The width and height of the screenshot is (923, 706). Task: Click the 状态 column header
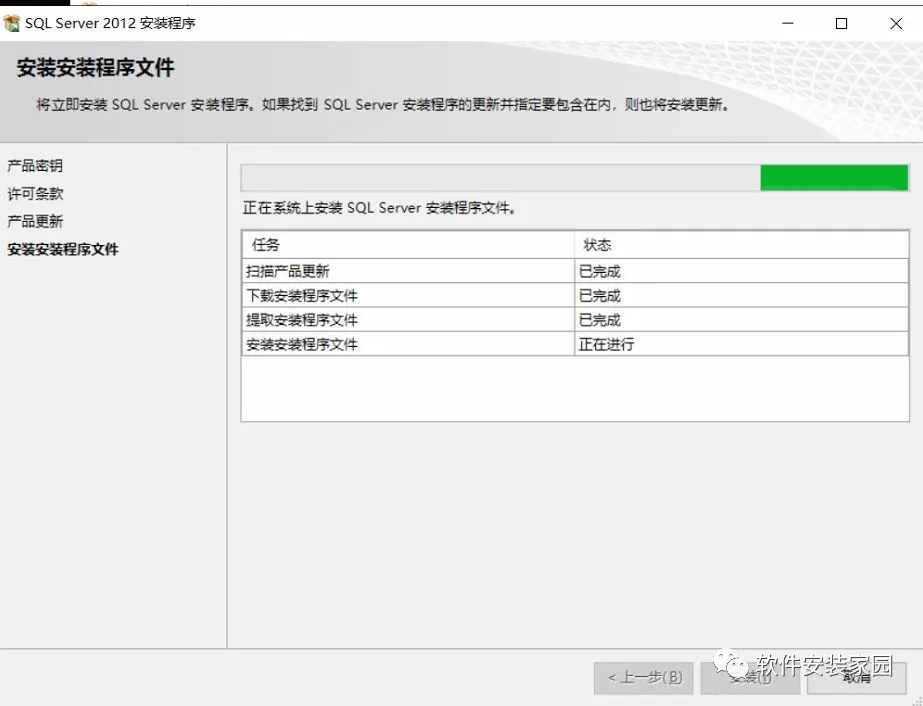pyautogui.click(x=741, y=245)
